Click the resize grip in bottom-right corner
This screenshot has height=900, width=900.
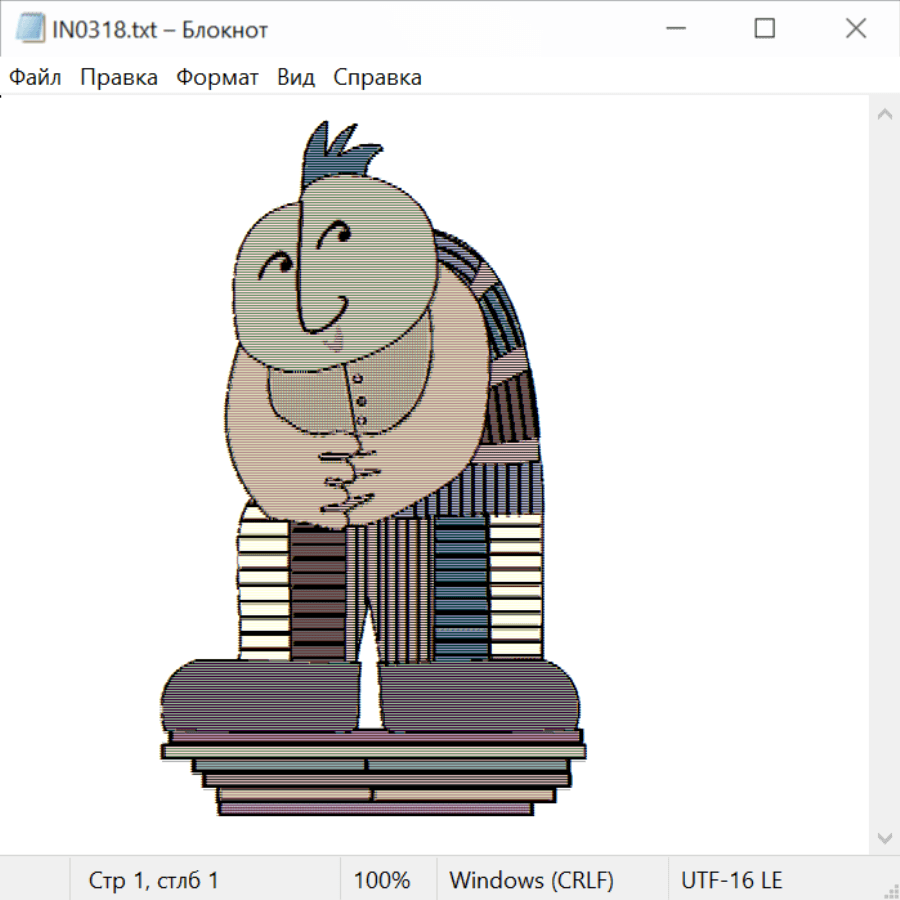click(890, 890)
